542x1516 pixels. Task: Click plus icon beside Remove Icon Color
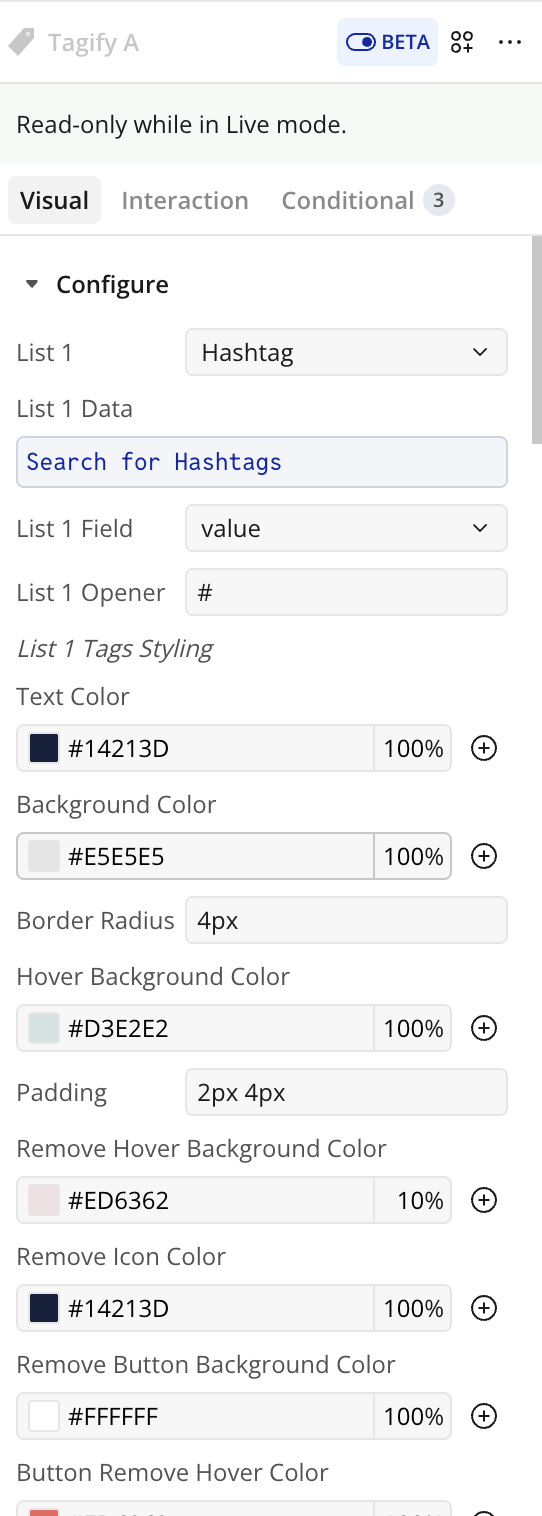point(484,1308)
